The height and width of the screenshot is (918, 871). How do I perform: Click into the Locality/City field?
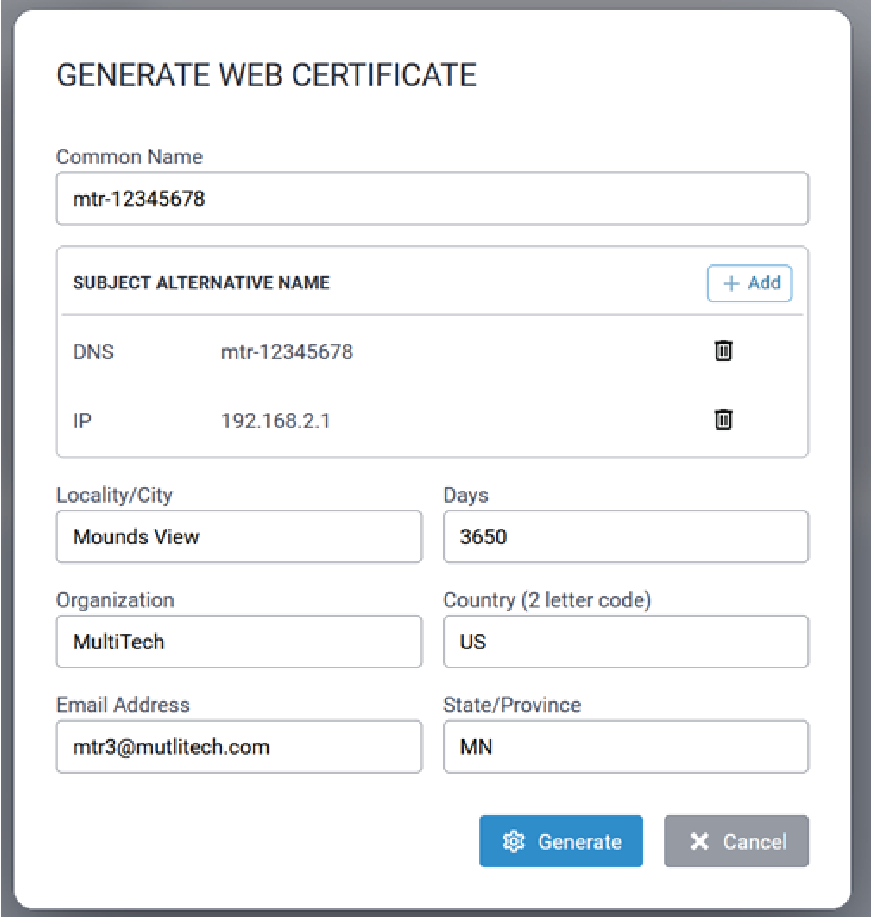(x=239, y=537)
